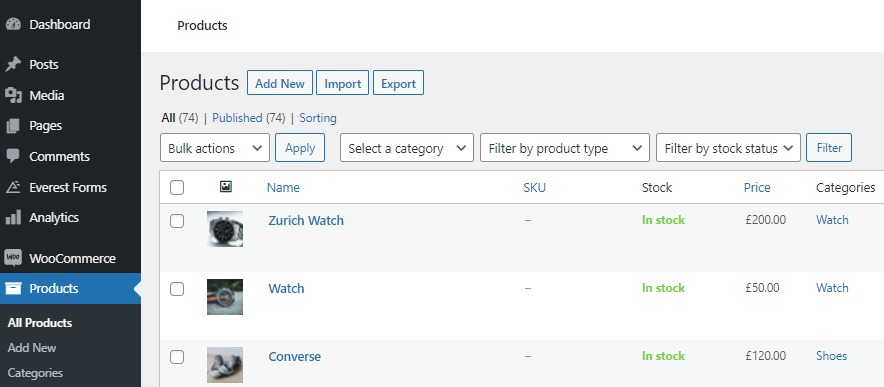Click In stock status for Converse
The width and height of the screenshot is (884, 387).
[x=664, y=356]
